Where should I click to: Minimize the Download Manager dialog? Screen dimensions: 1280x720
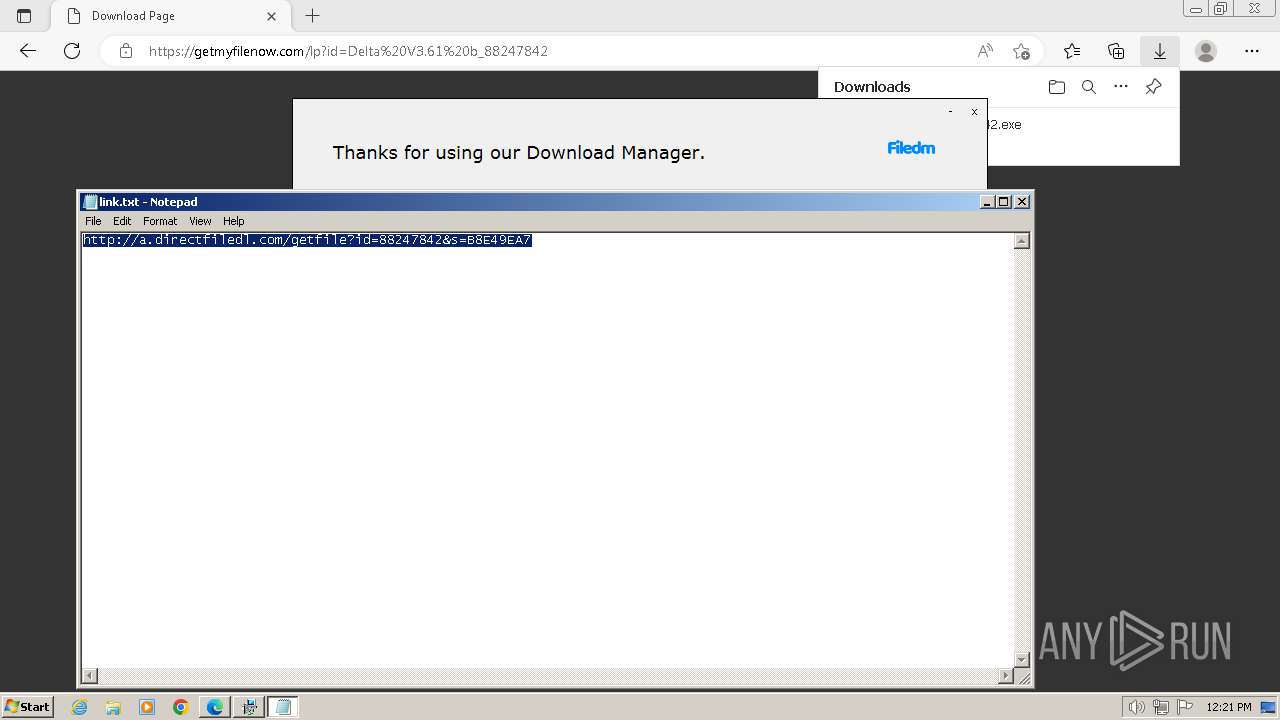click(950, 112)
